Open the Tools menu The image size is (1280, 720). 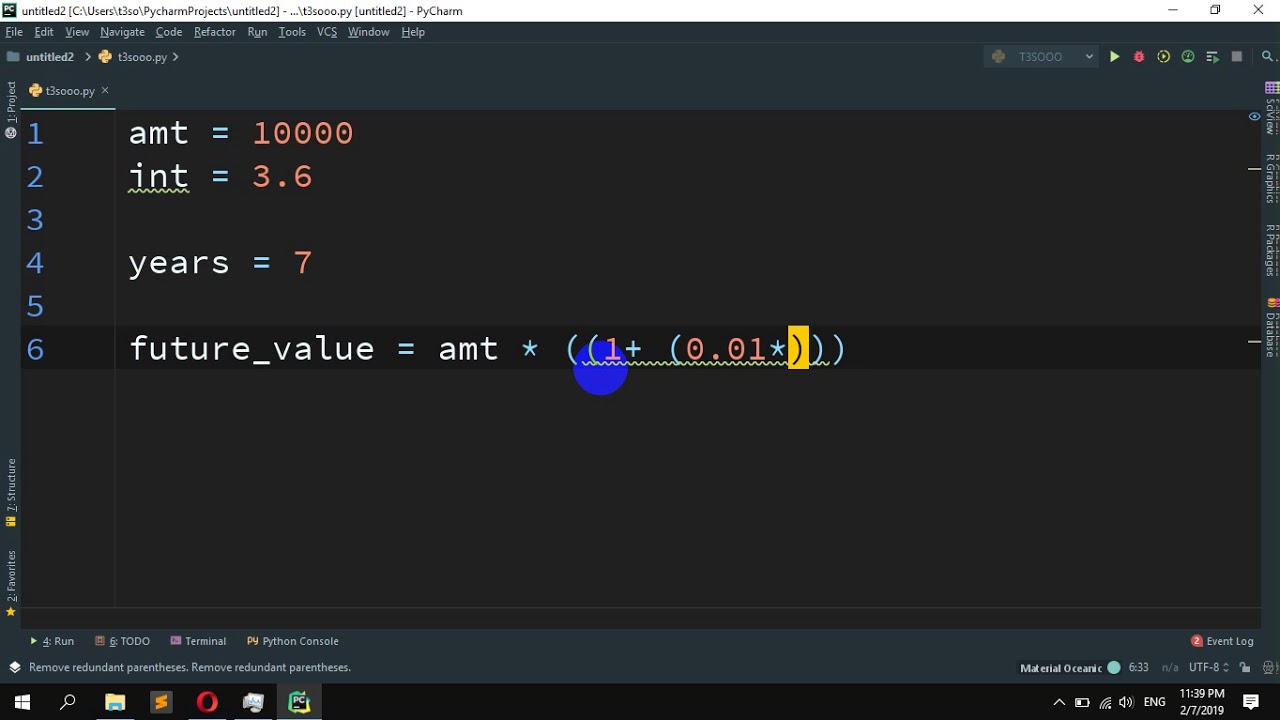(292, 32)
